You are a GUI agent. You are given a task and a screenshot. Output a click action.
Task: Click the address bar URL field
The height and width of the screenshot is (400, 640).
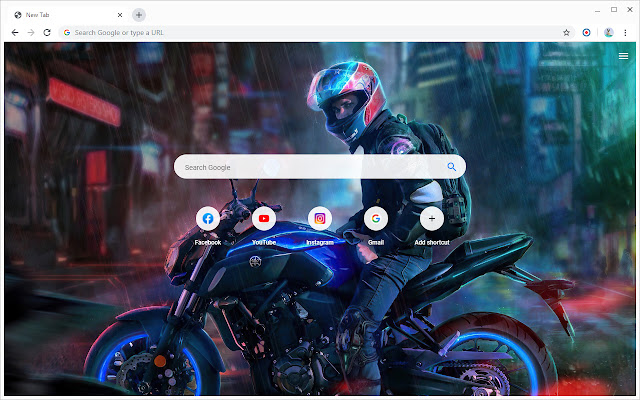point(316,33)
